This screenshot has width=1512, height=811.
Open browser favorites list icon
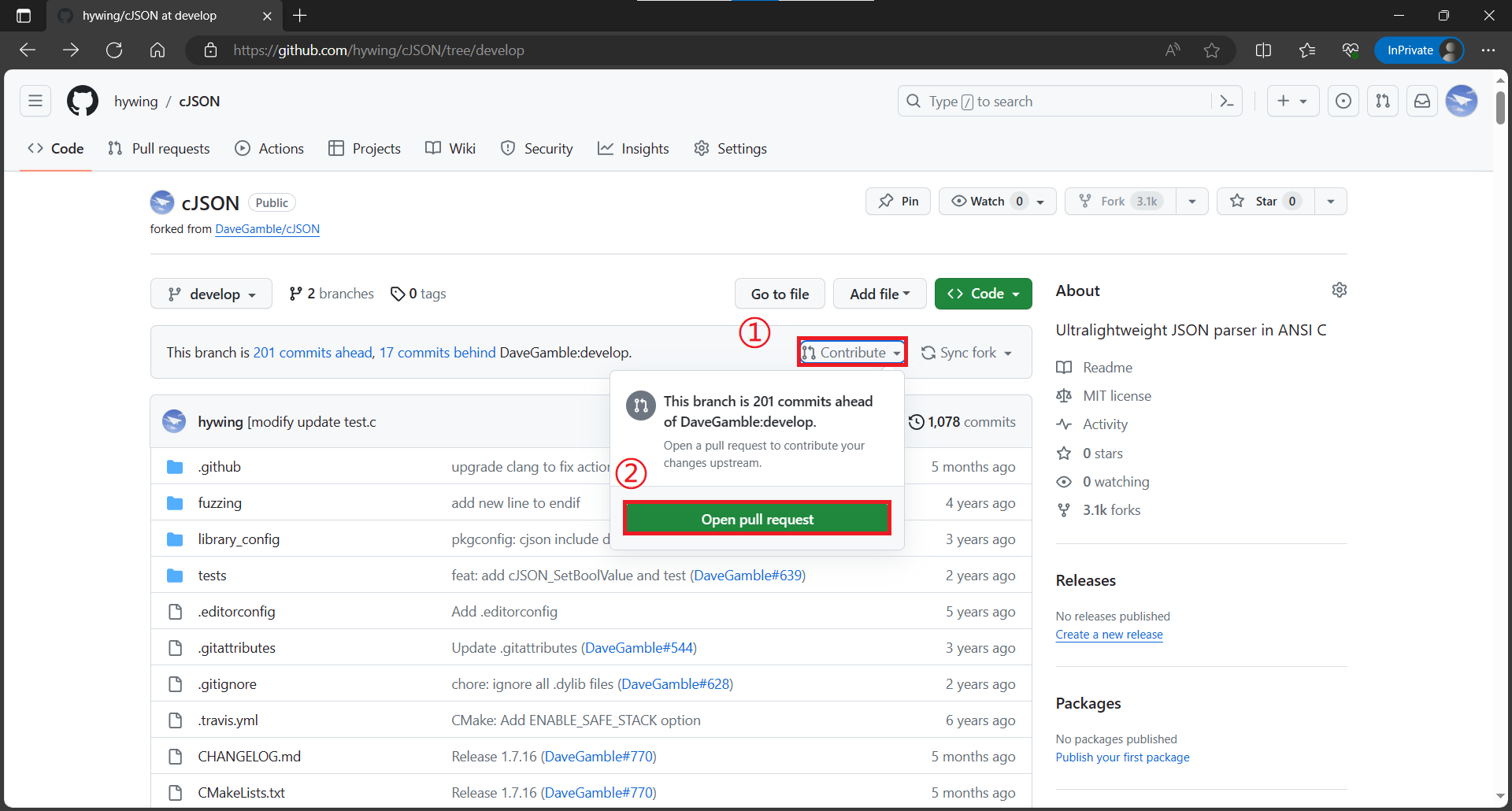click(x=1307, y=50)
